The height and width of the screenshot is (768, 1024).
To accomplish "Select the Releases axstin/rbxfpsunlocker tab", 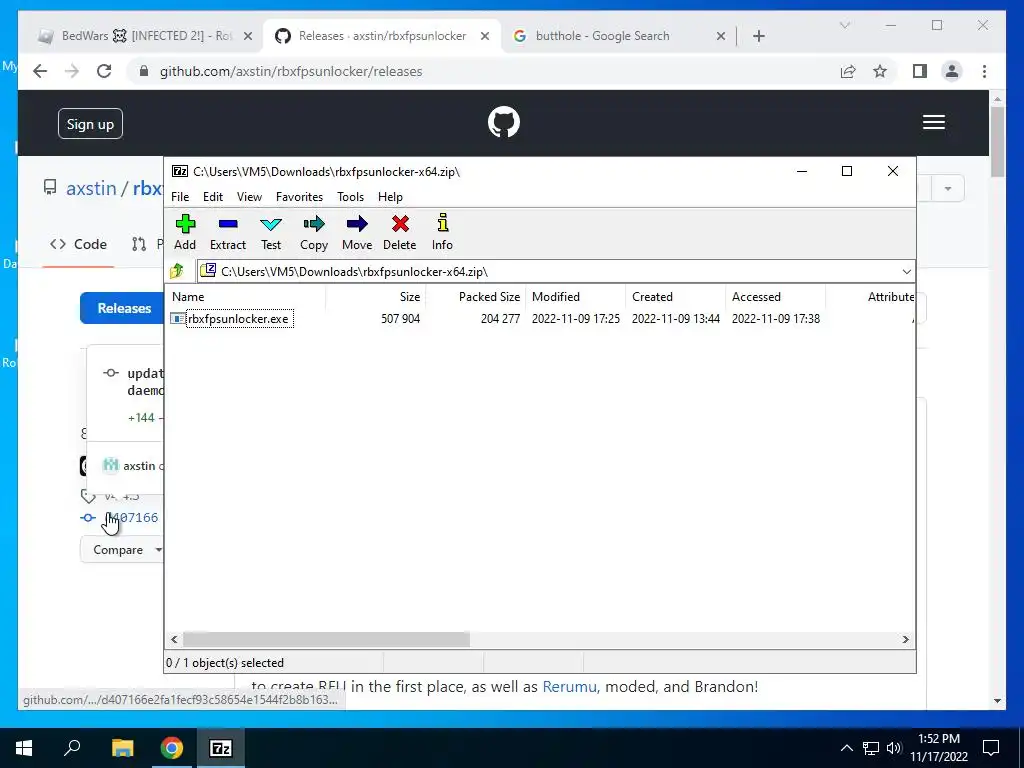I will pyautogui.click(x=382, y=36).
